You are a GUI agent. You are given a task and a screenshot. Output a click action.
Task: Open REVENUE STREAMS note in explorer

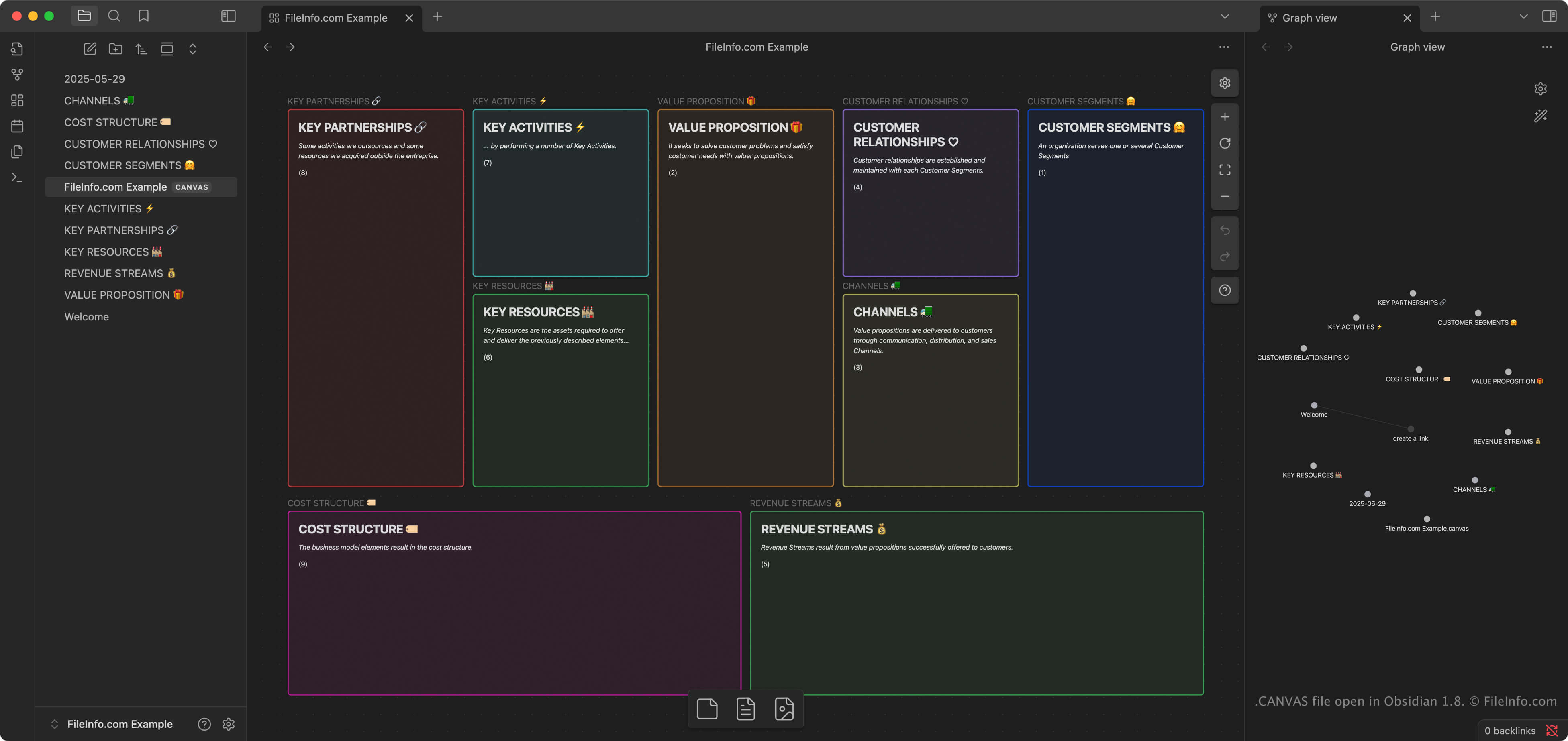[141, 273]
